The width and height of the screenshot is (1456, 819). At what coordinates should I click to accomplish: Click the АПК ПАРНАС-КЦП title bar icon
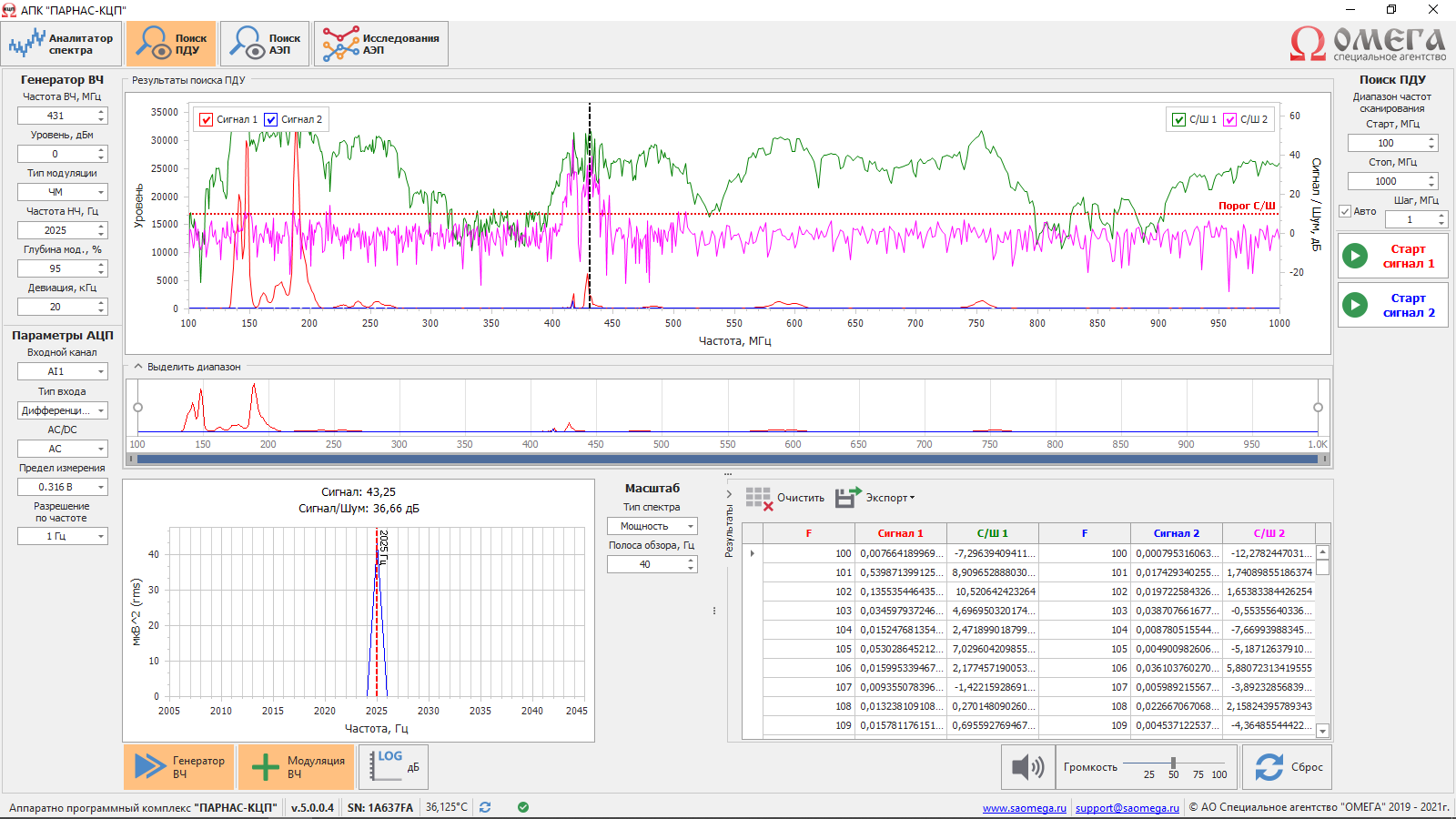[8, 10]
